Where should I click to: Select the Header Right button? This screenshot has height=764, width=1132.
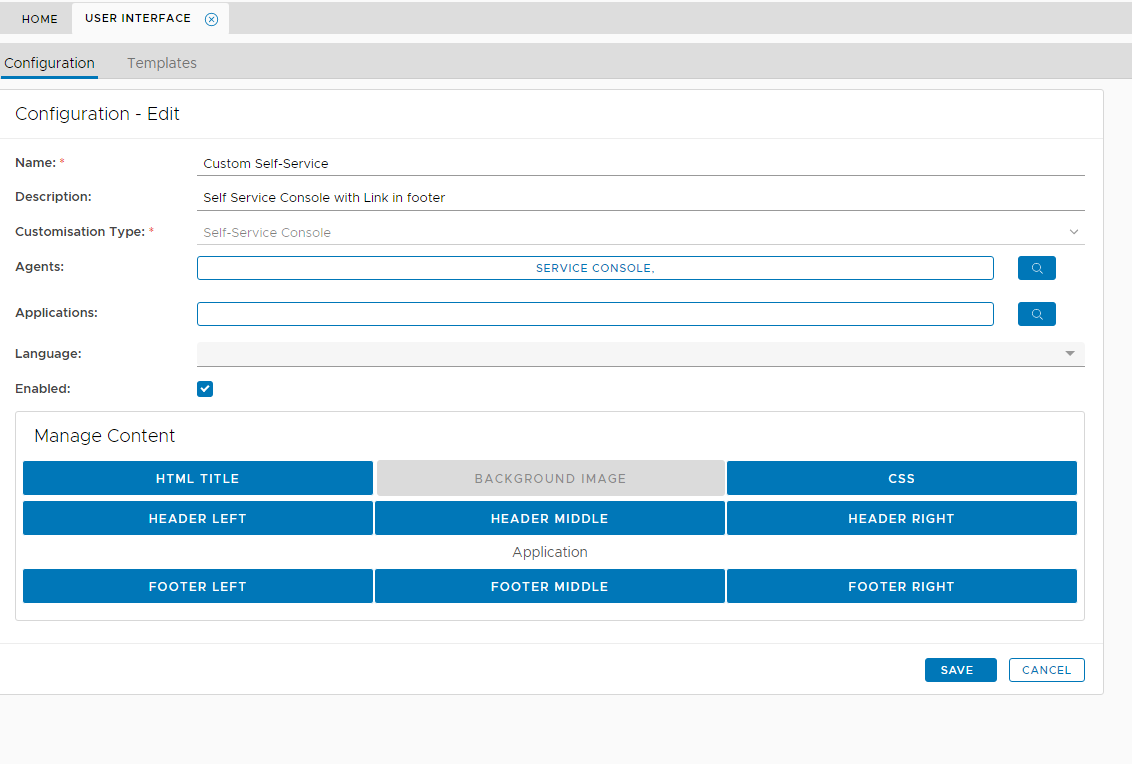click(901, 518)
